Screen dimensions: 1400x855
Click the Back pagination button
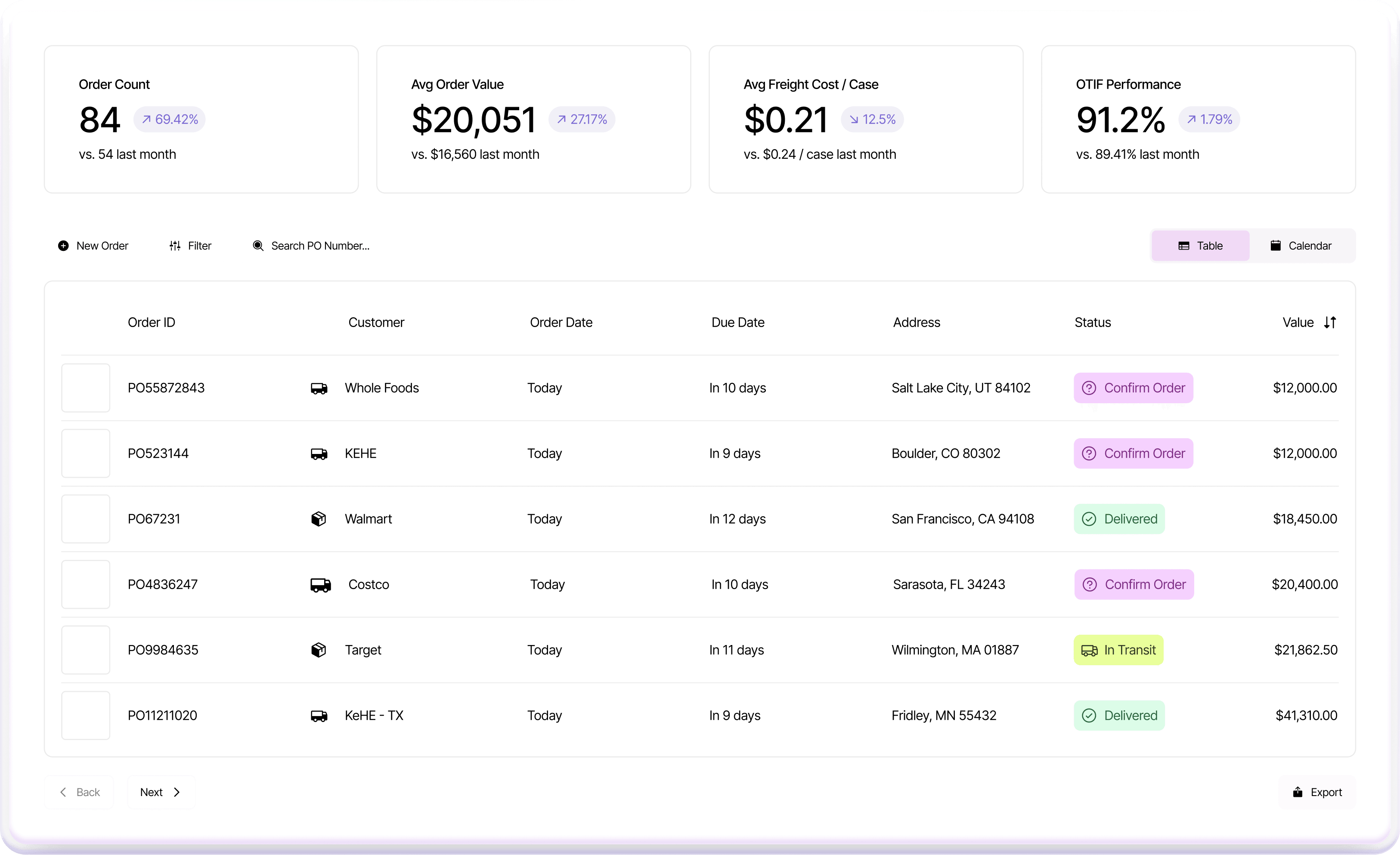[80, 792]
